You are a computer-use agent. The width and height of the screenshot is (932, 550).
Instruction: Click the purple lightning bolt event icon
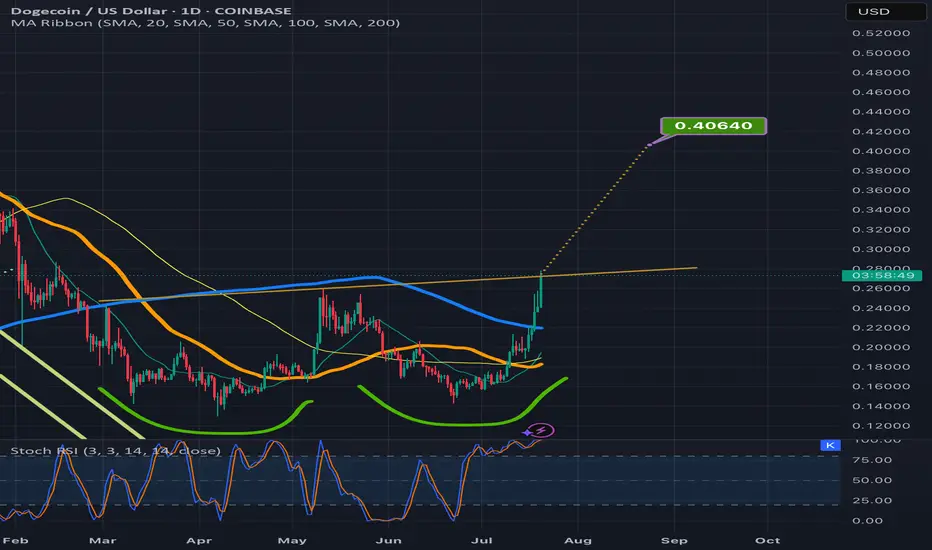pyautogui.click(x=541, y=429)
